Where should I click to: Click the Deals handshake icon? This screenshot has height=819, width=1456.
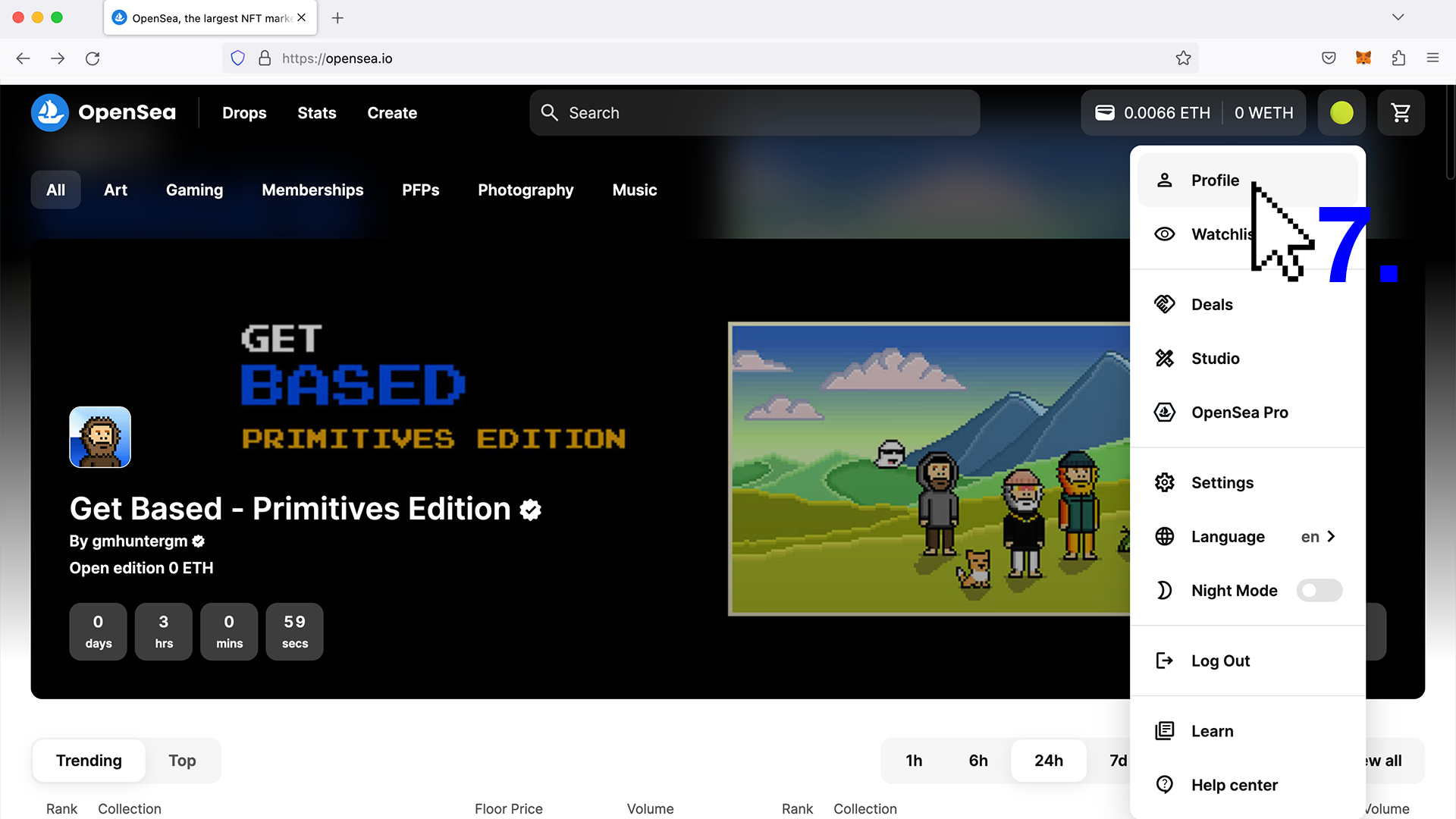(x=1165, y=305)
